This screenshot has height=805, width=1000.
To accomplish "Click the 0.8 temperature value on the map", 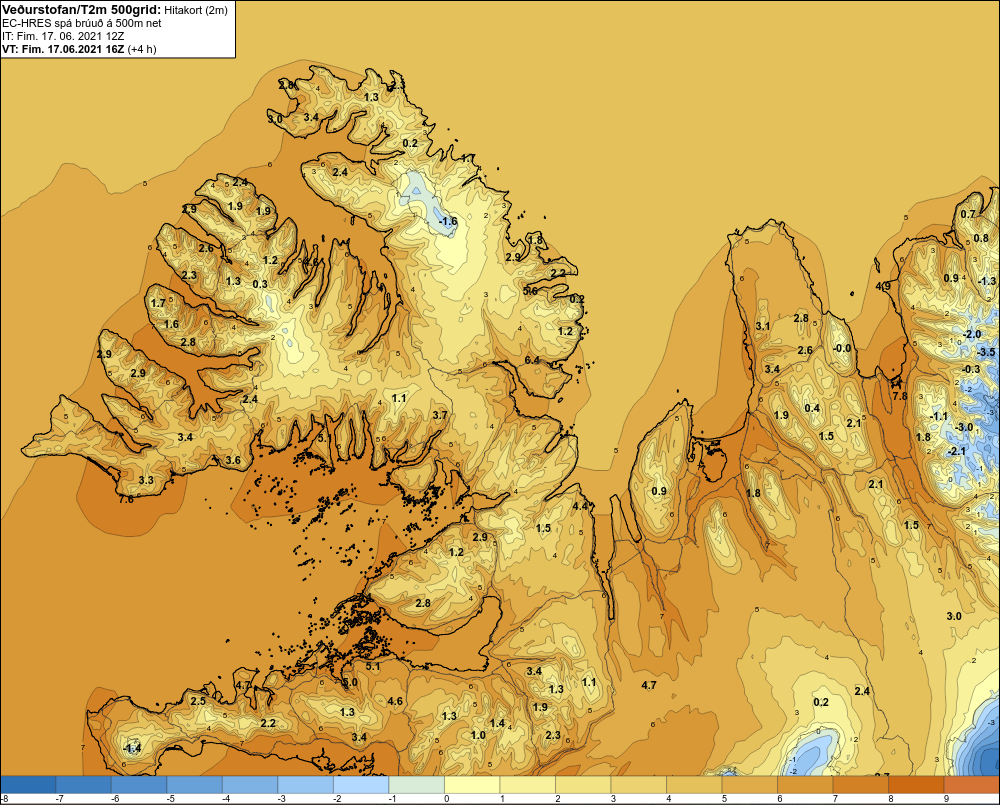I will point(981,239).
